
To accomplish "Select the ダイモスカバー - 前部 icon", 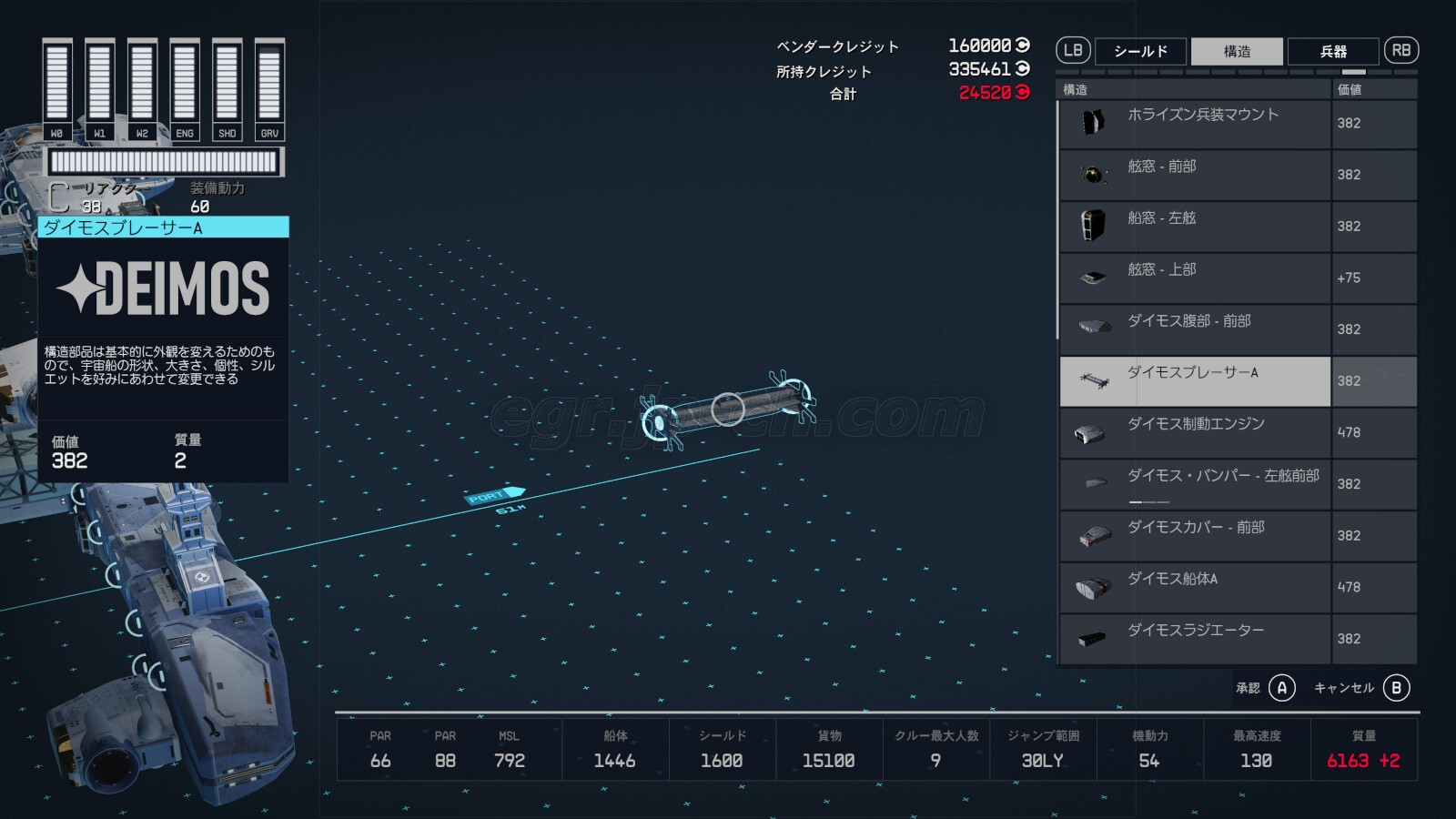I will click(1093, 536).
